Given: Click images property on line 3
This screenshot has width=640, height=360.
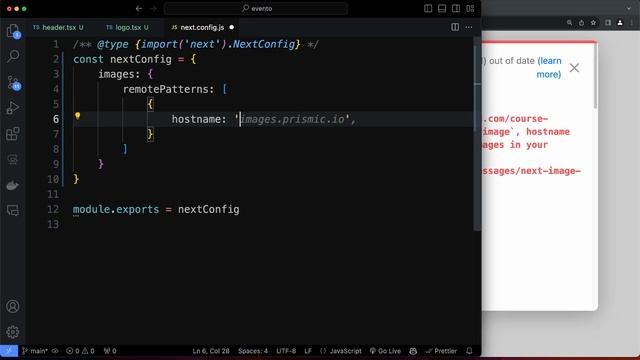Looking at the screenshot, I should 116,74.
